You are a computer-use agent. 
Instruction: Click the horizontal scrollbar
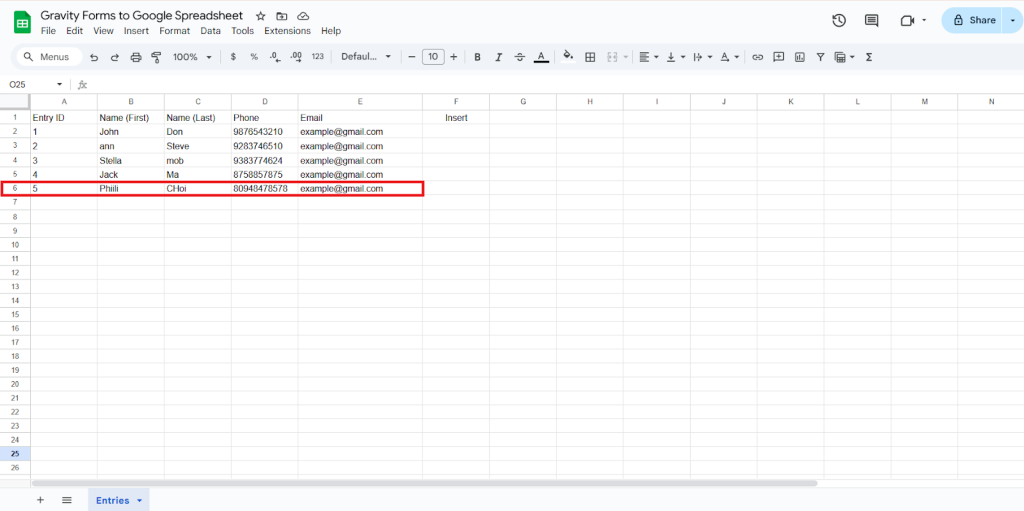(424, 484)
